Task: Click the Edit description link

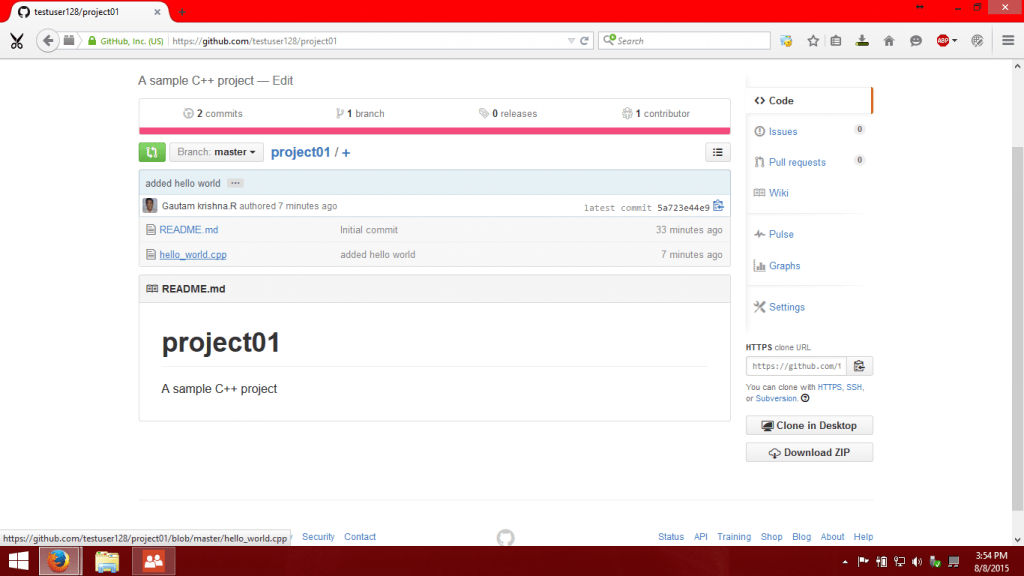Action: click(282, 81)
